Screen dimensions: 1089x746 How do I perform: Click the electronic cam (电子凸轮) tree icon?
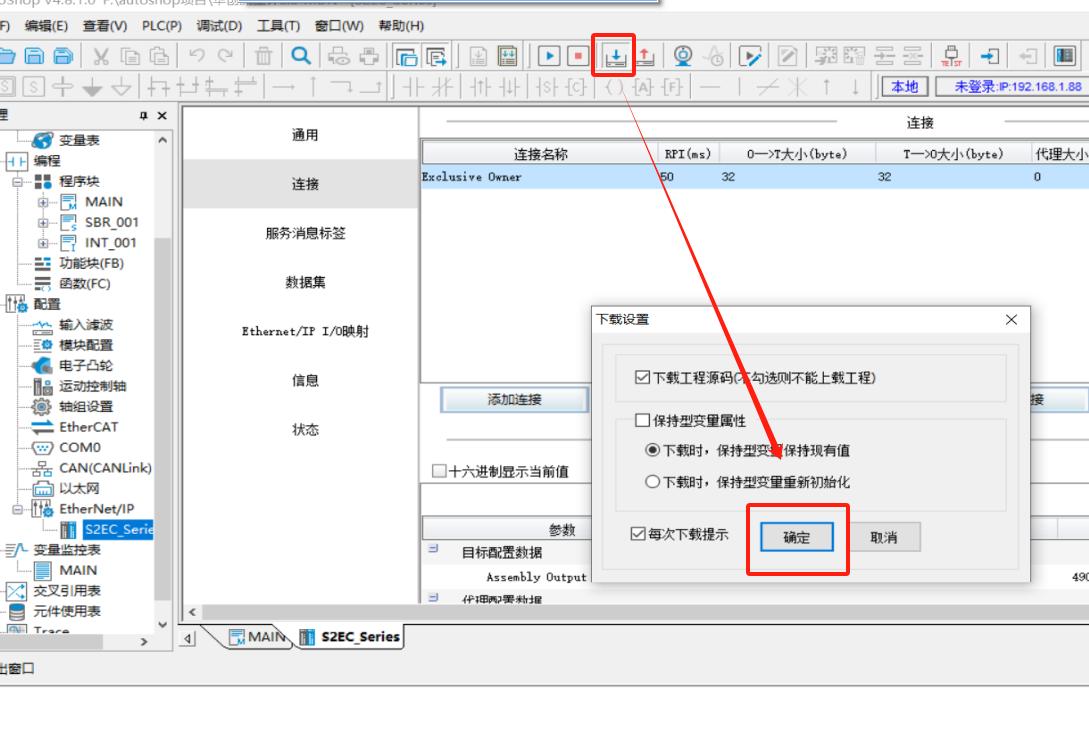pos(42,366)
